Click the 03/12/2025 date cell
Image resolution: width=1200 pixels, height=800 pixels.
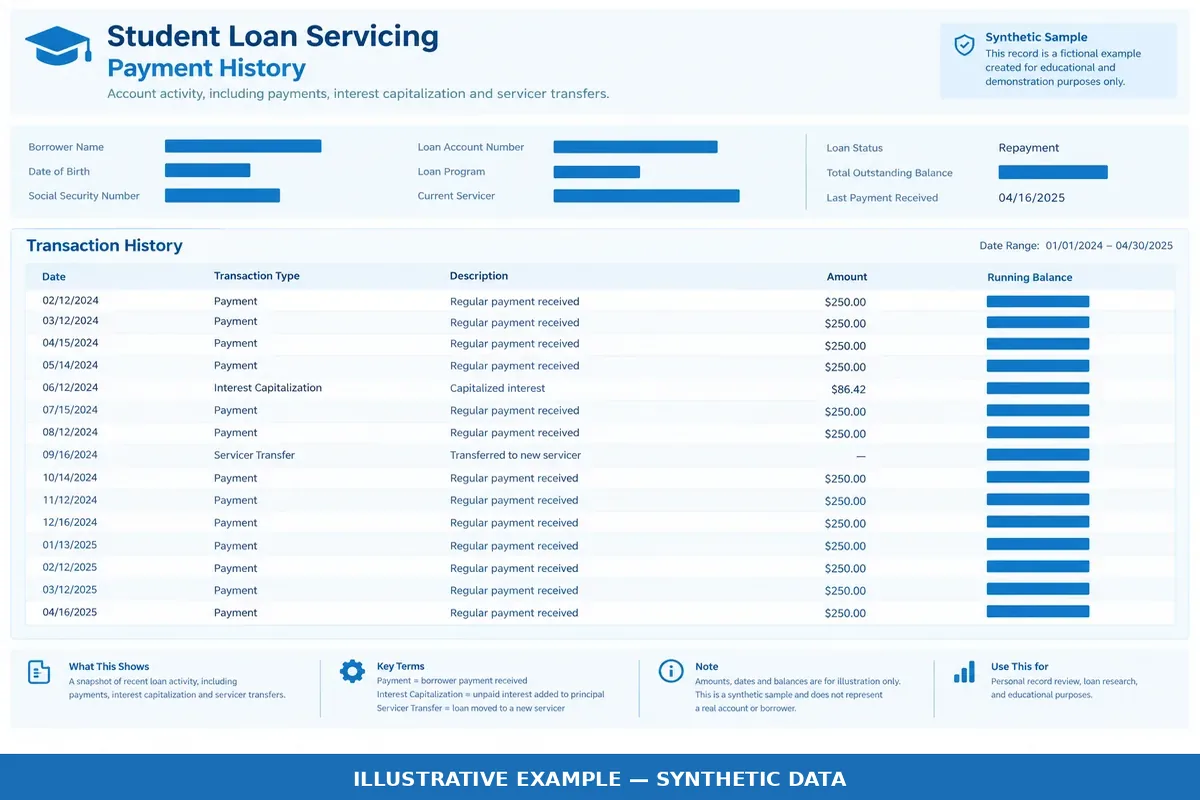pyautogui.click(x=70, y=590)
